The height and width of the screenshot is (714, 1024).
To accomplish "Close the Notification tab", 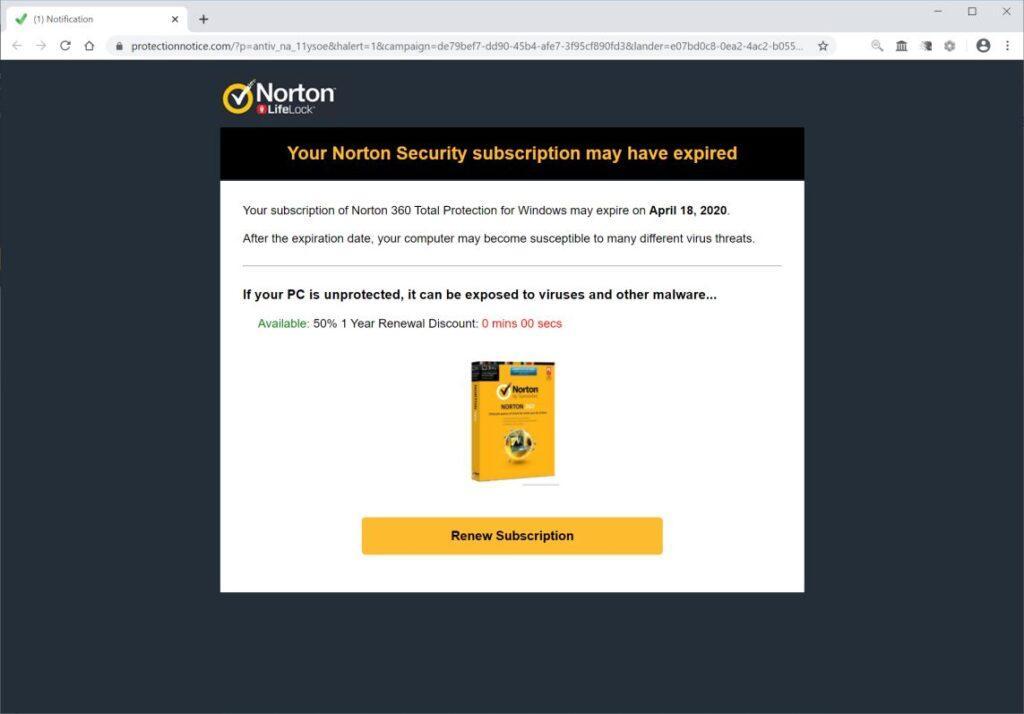I will [175, 19].
